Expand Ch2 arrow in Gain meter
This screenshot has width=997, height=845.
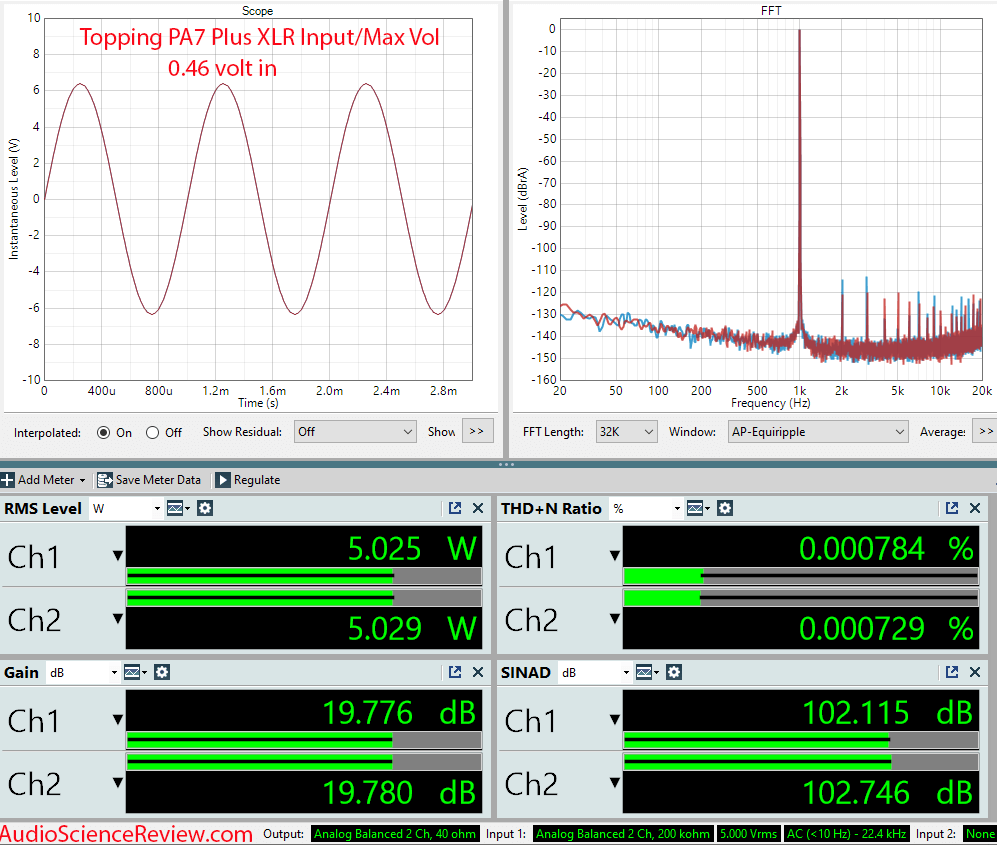[118, 782]
